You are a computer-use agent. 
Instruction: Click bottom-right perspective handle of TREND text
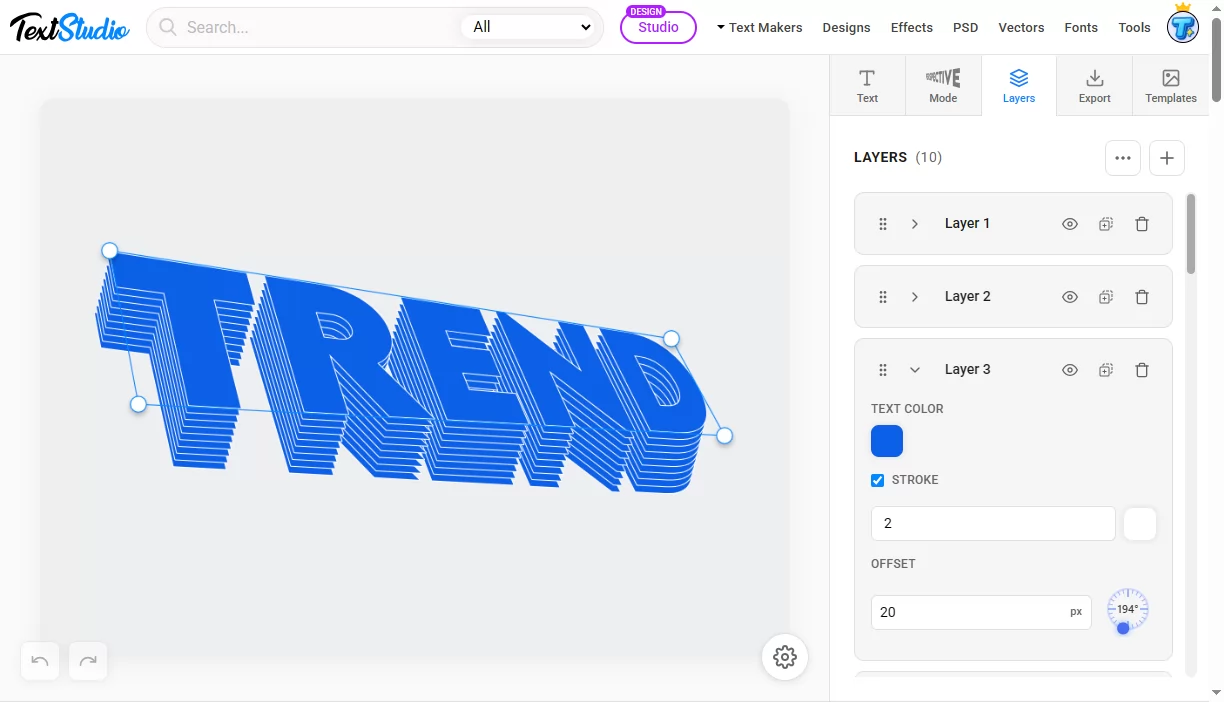click(x=725, y=436)
